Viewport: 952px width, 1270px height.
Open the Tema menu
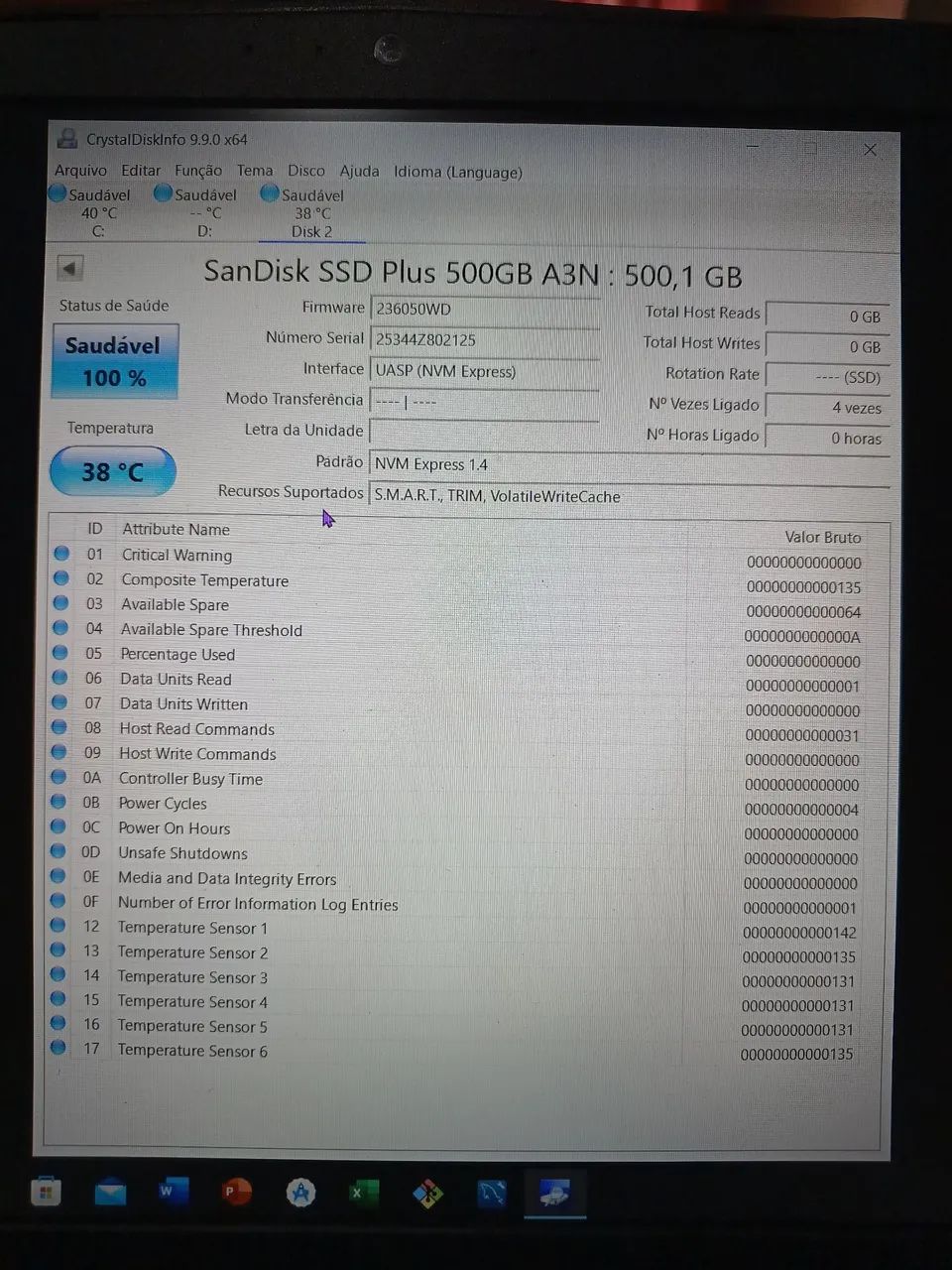click(x=255, y=171)
